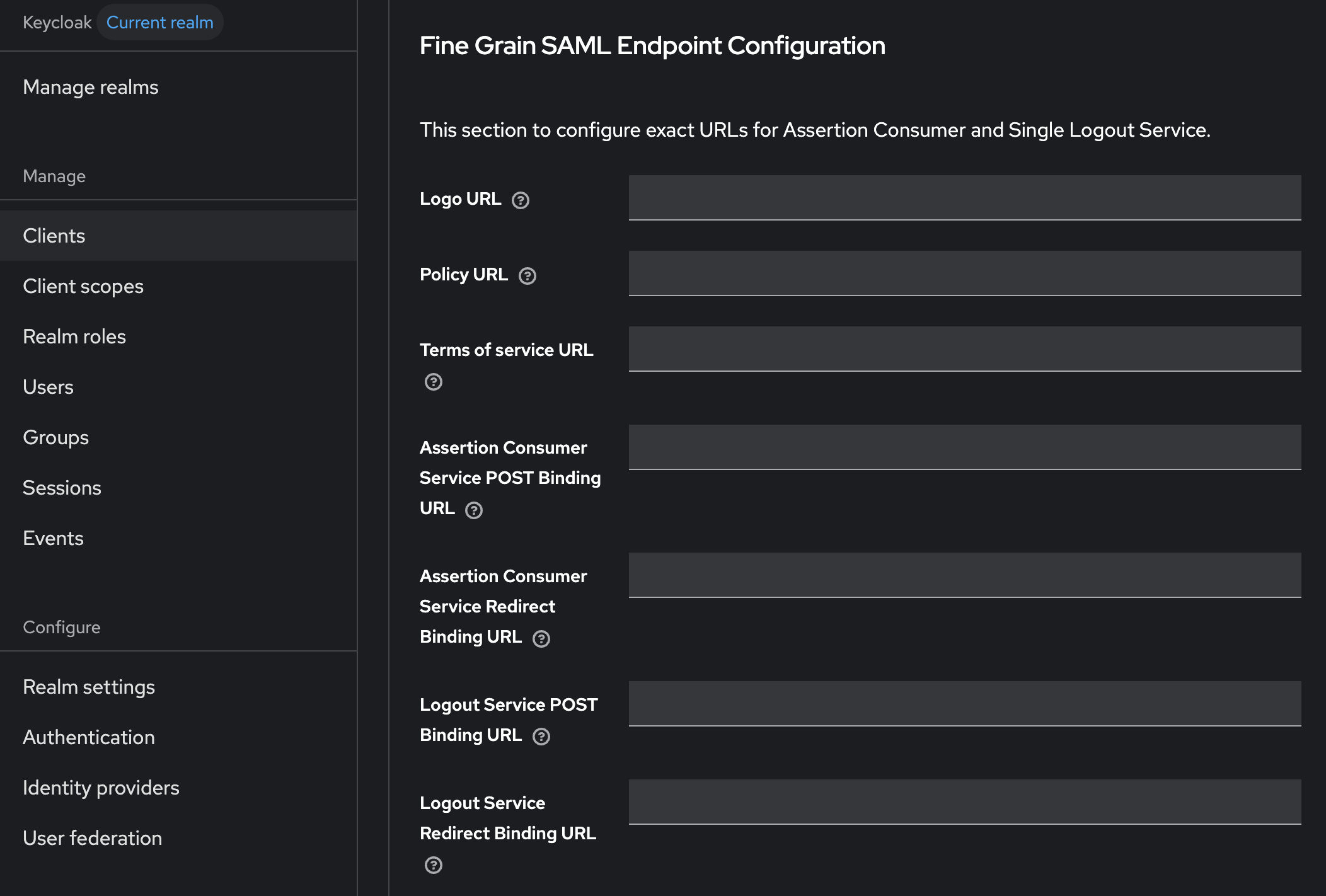Focus the Logo URL input field
Image resolution: width=1326 pixels, height=896 pixels.
[x=965, y=198]
